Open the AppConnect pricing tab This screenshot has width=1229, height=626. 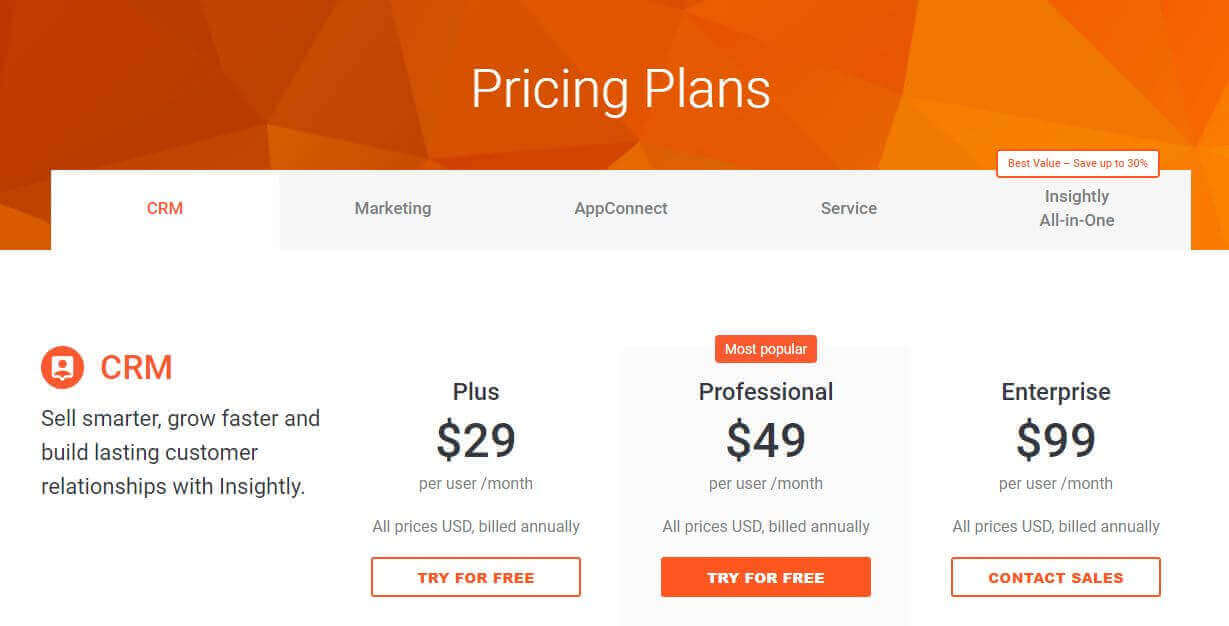pyautogui.click(x=621, y=208)
